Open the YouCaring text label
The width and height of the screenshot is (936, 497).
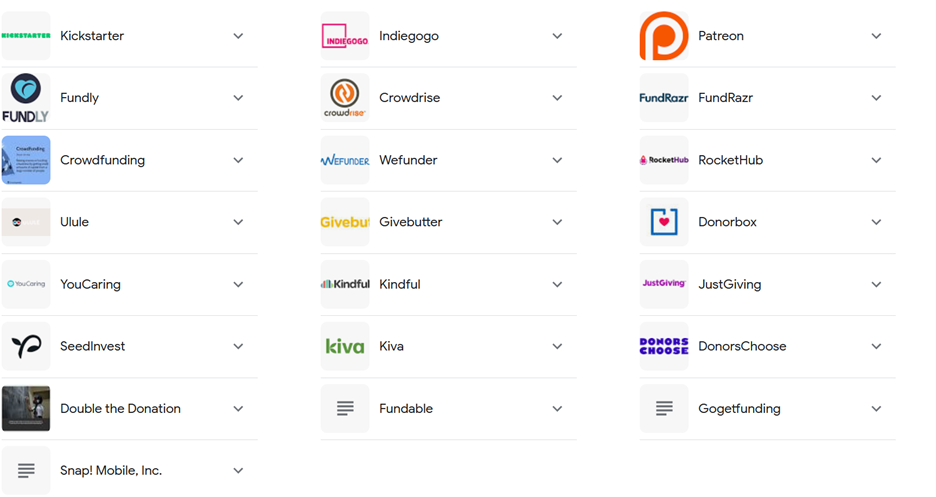(x=90, y=285)
